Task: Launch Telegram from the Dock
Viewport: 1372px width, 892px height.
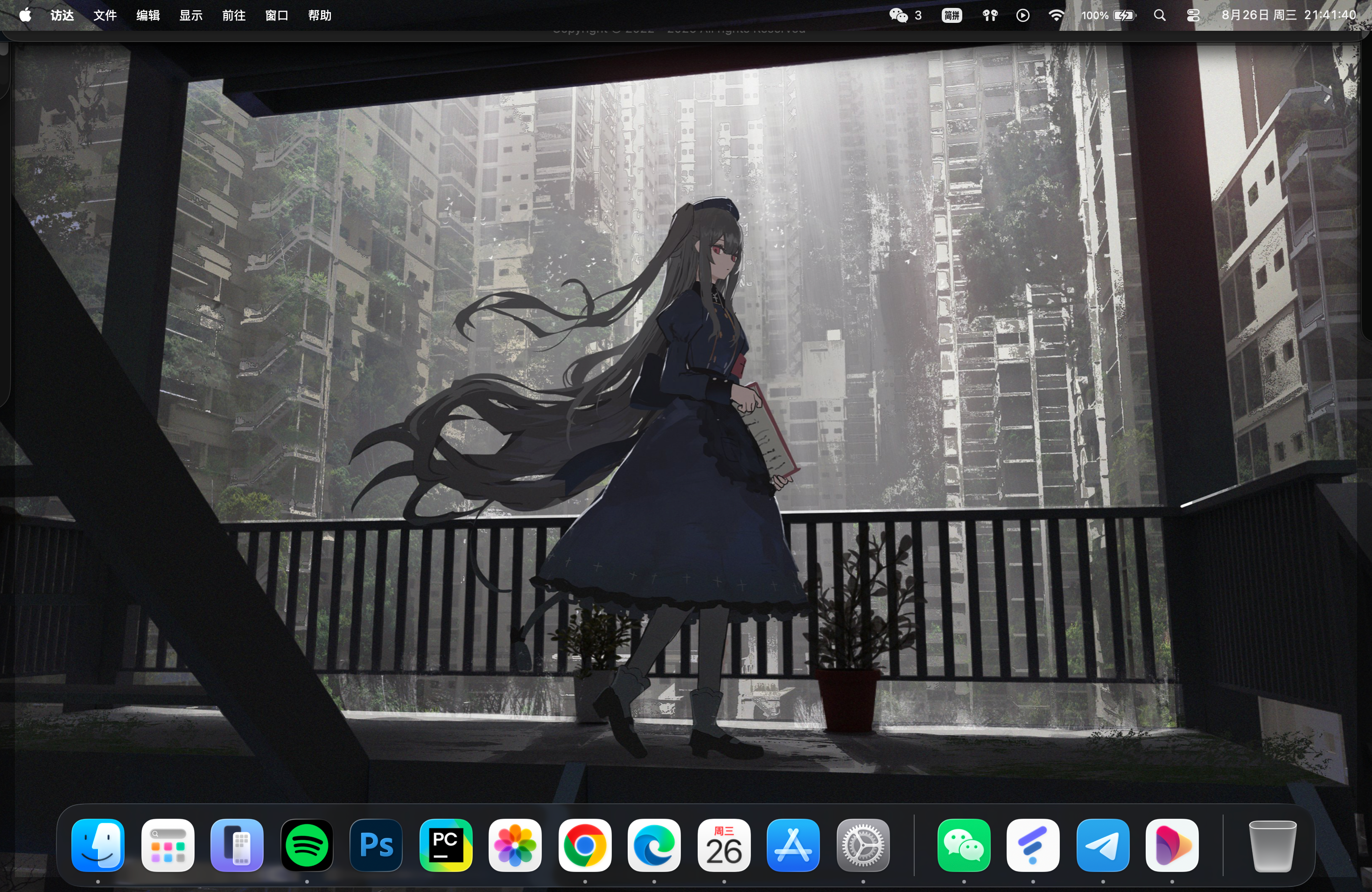Action: pos(1103,845)
